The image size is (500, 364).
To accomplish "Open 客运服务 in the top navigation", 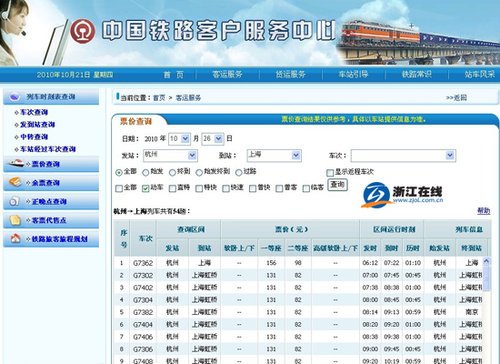I will click(x=227, y=74).
